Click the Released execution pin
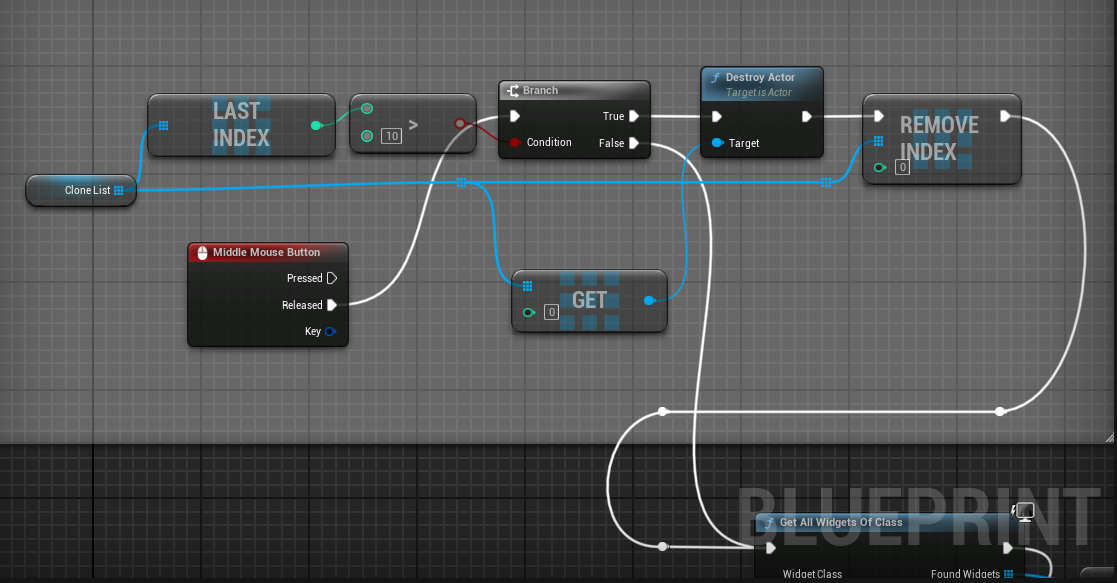The width and height of the screenshot is (1117, 583). tap(332, 305)
